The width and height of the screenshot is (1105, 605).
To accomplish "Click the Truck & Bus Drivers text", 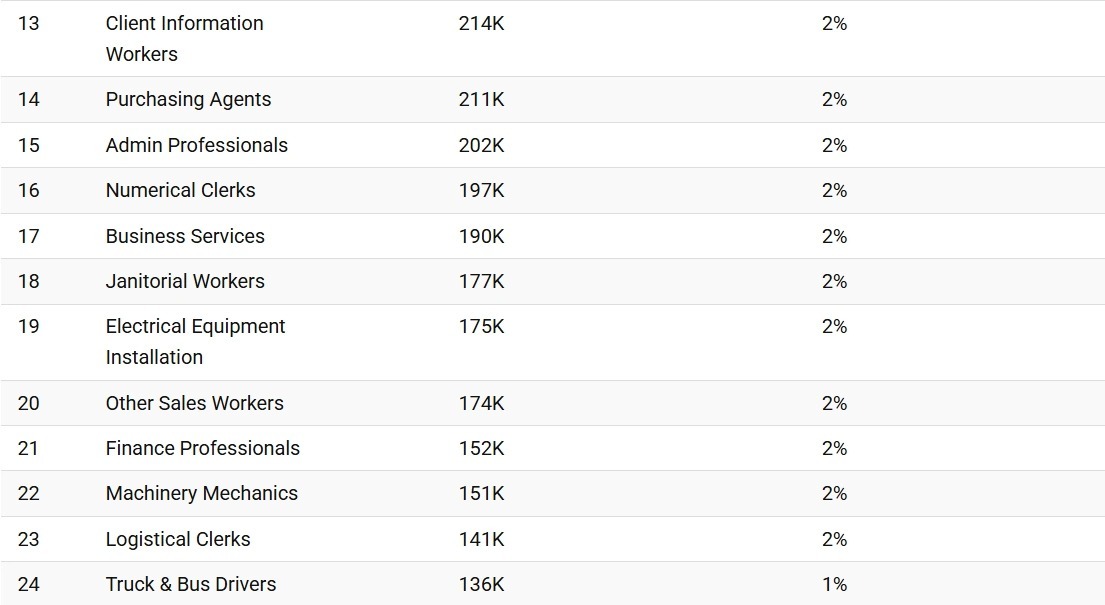I will [x=191, y=585].
